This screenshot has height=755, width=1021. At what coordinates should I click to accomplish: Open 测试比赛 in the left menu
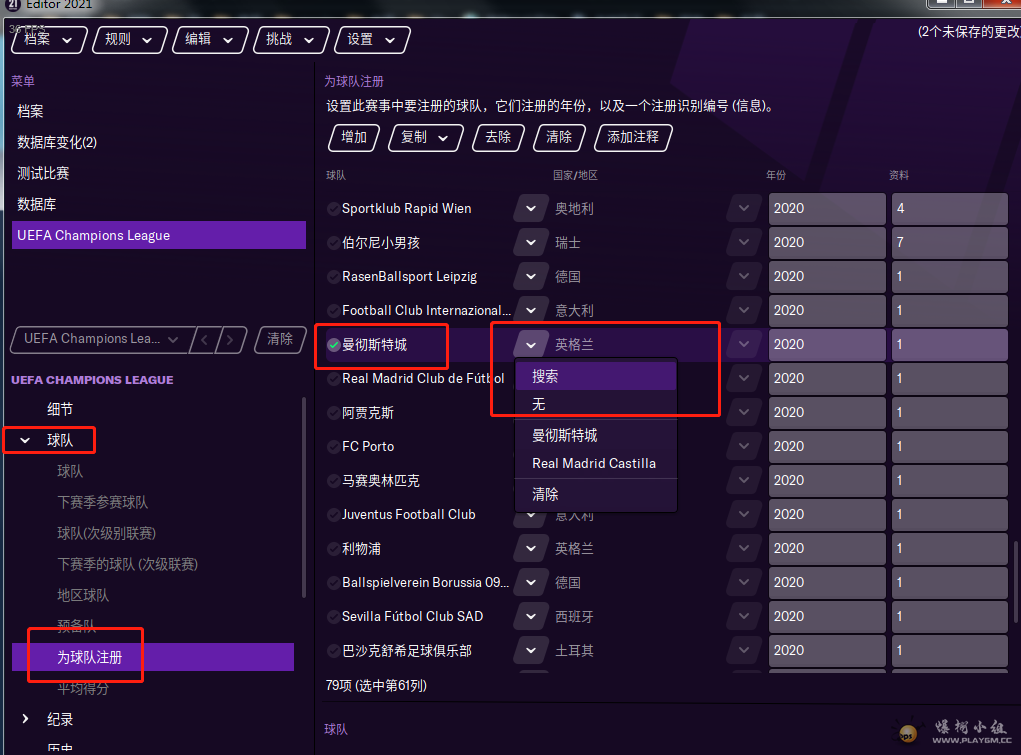point(43,173)
